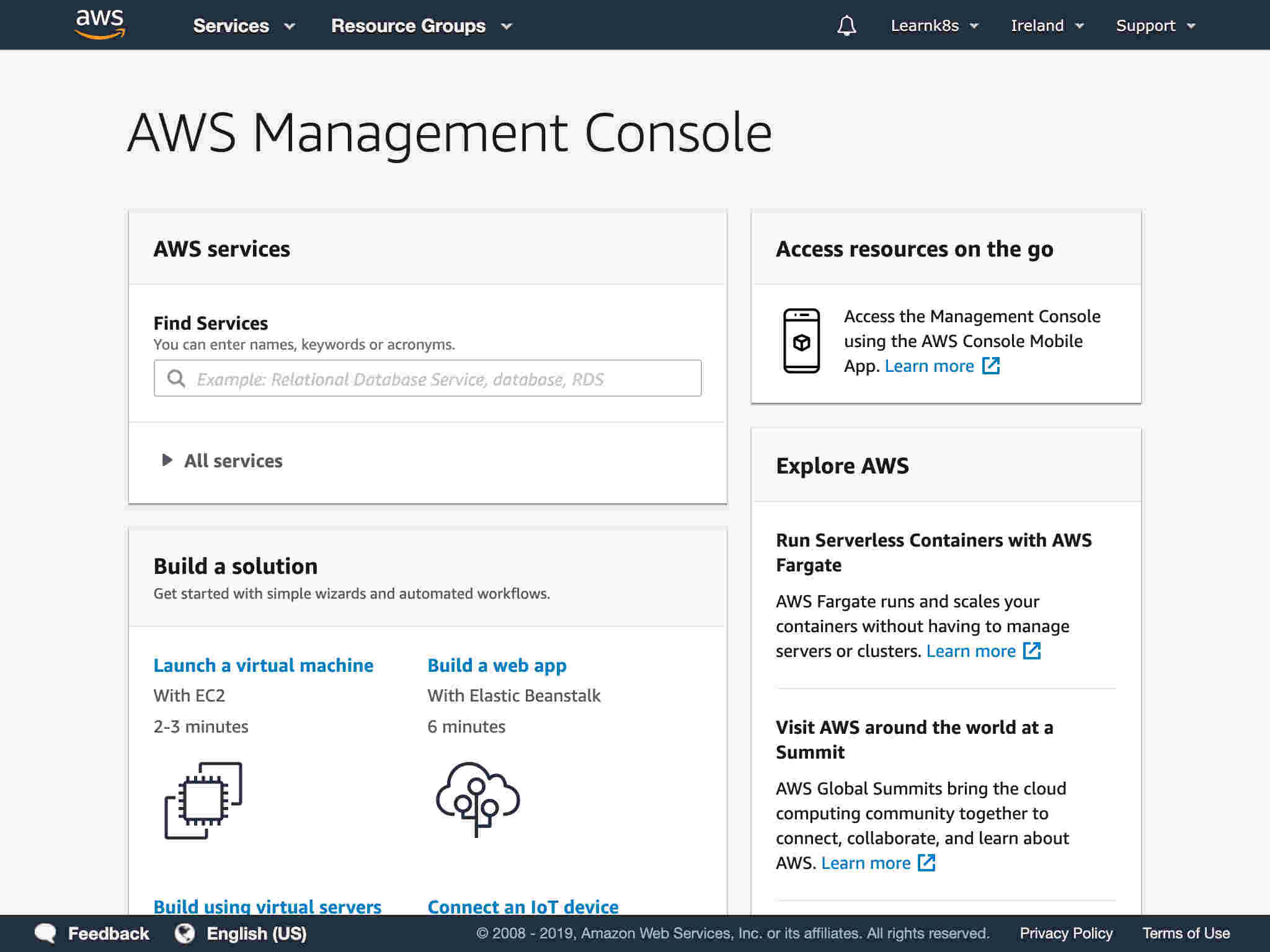Click the 'With EC2' text
The image size is (1270, 952).
coord(189,695)
